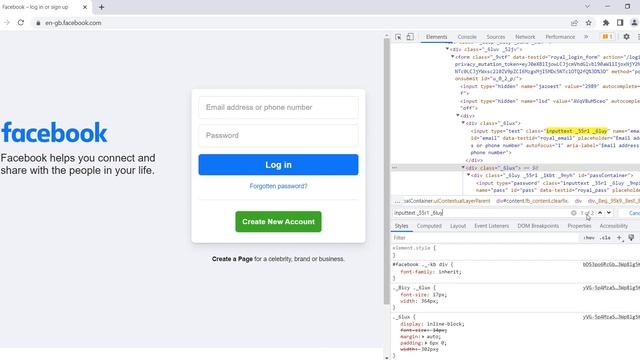Follow the Forgotten password? link
Image resolution: width=640 pixels, height=360 pixels.
(x=278, y=186)
